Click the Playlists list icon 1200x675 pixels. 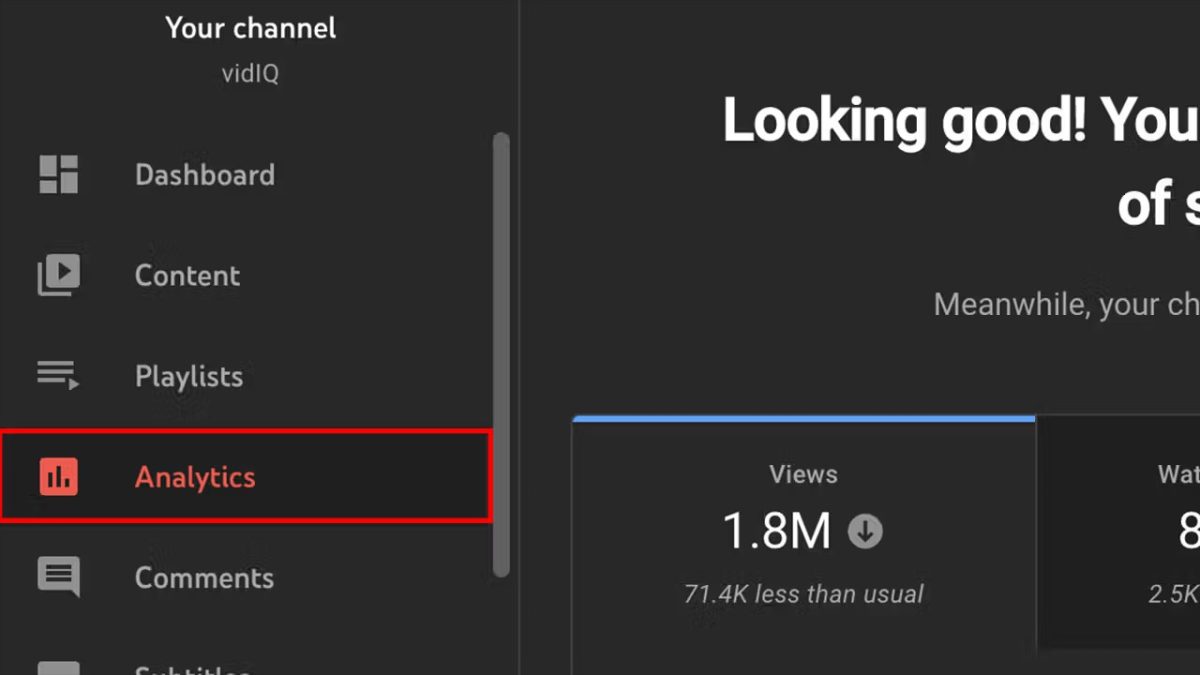58,376
